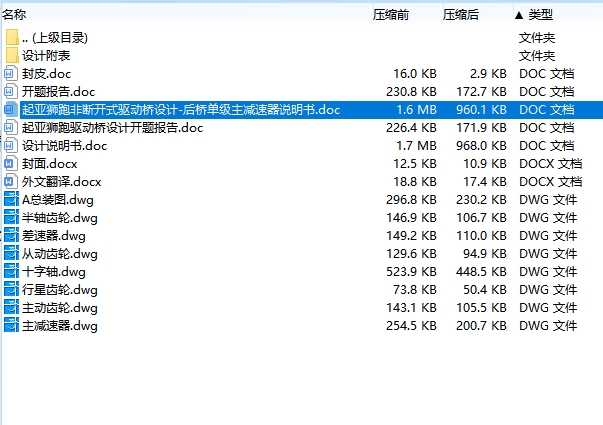Click the 448.5 KB compressed size value
The image size is (603, 425).
click(481, 272)
